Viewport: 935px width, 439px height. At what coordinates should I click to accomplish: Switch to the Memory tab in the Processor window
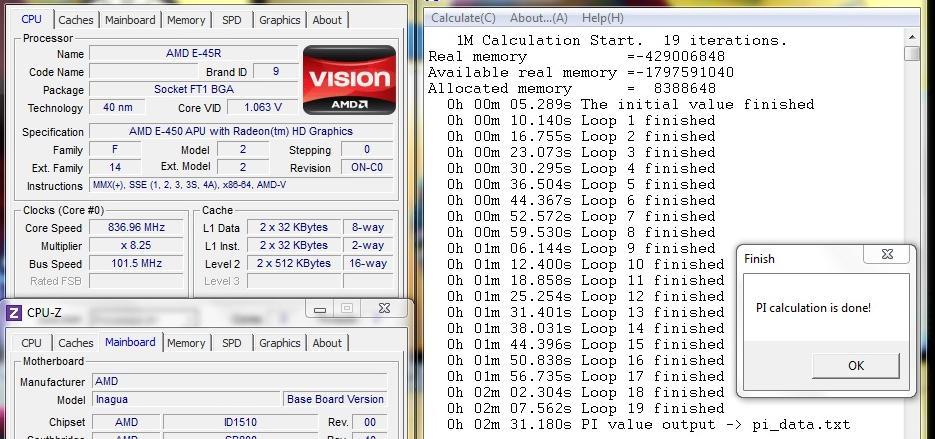[186, 20]
